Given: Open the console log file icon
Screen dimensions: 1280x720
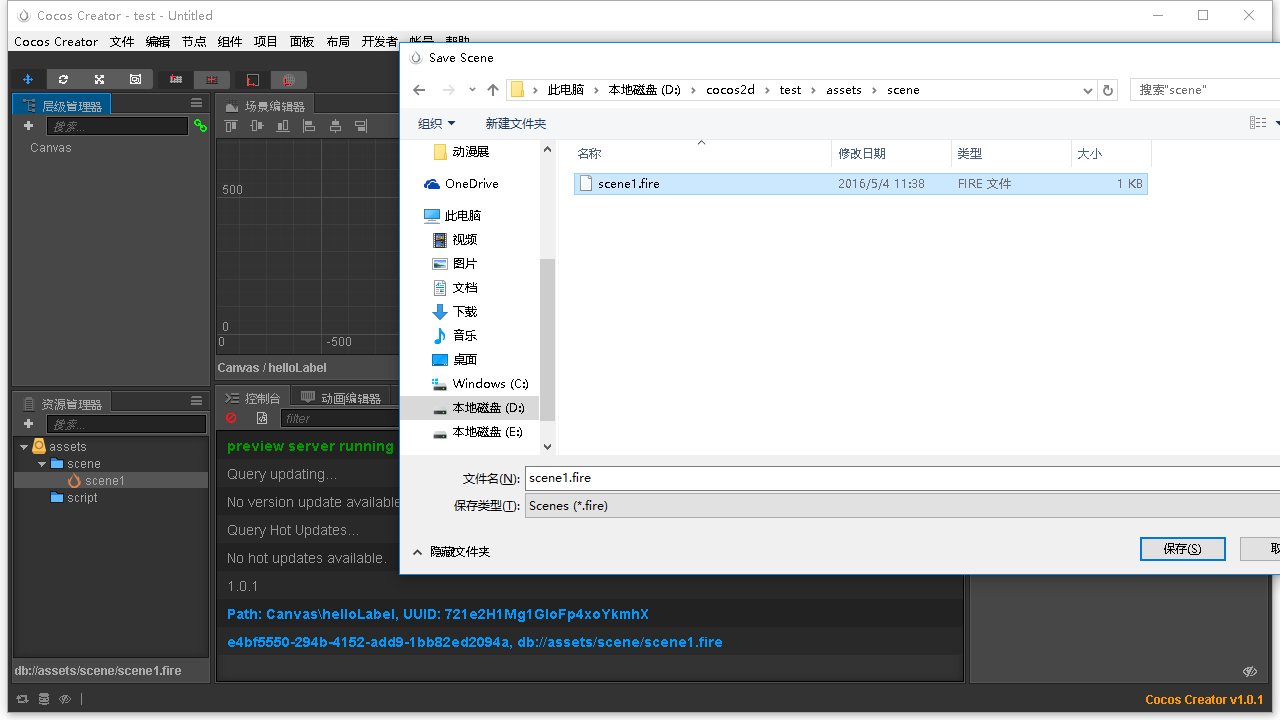Looking at the screenshot, I should tap(262, 418).
